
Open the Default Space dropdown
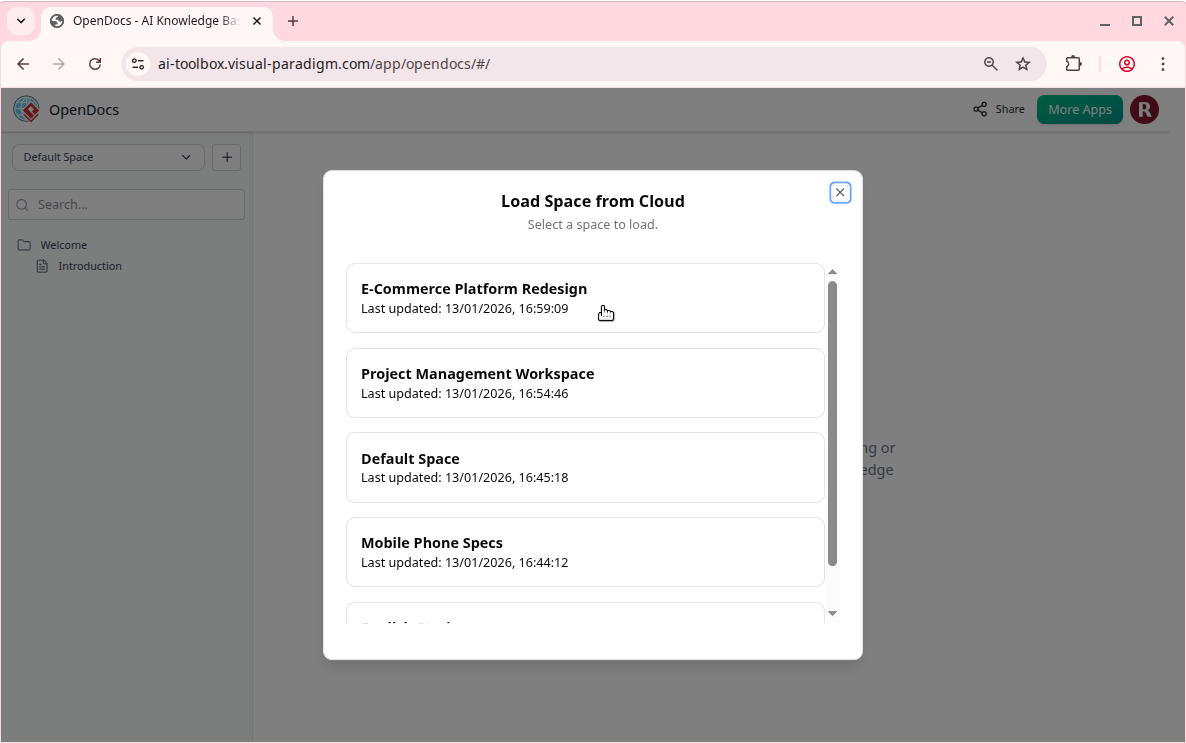click(x=107, y=157)
